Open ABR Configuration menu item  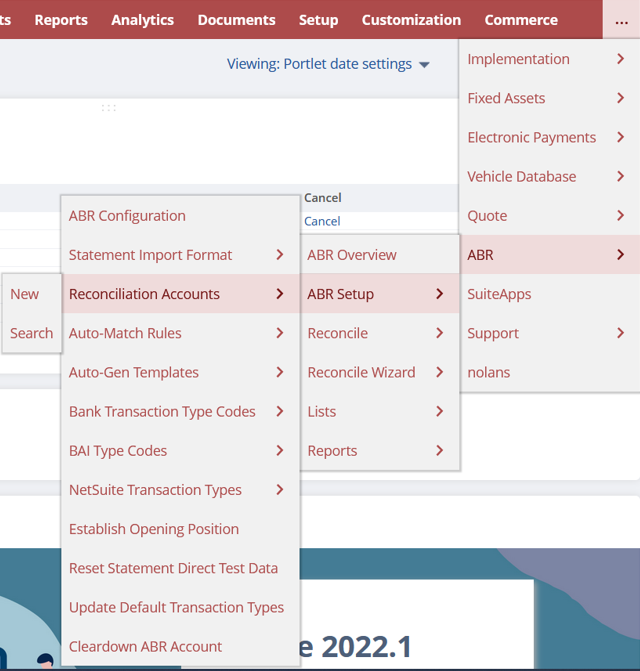(127, 216)
